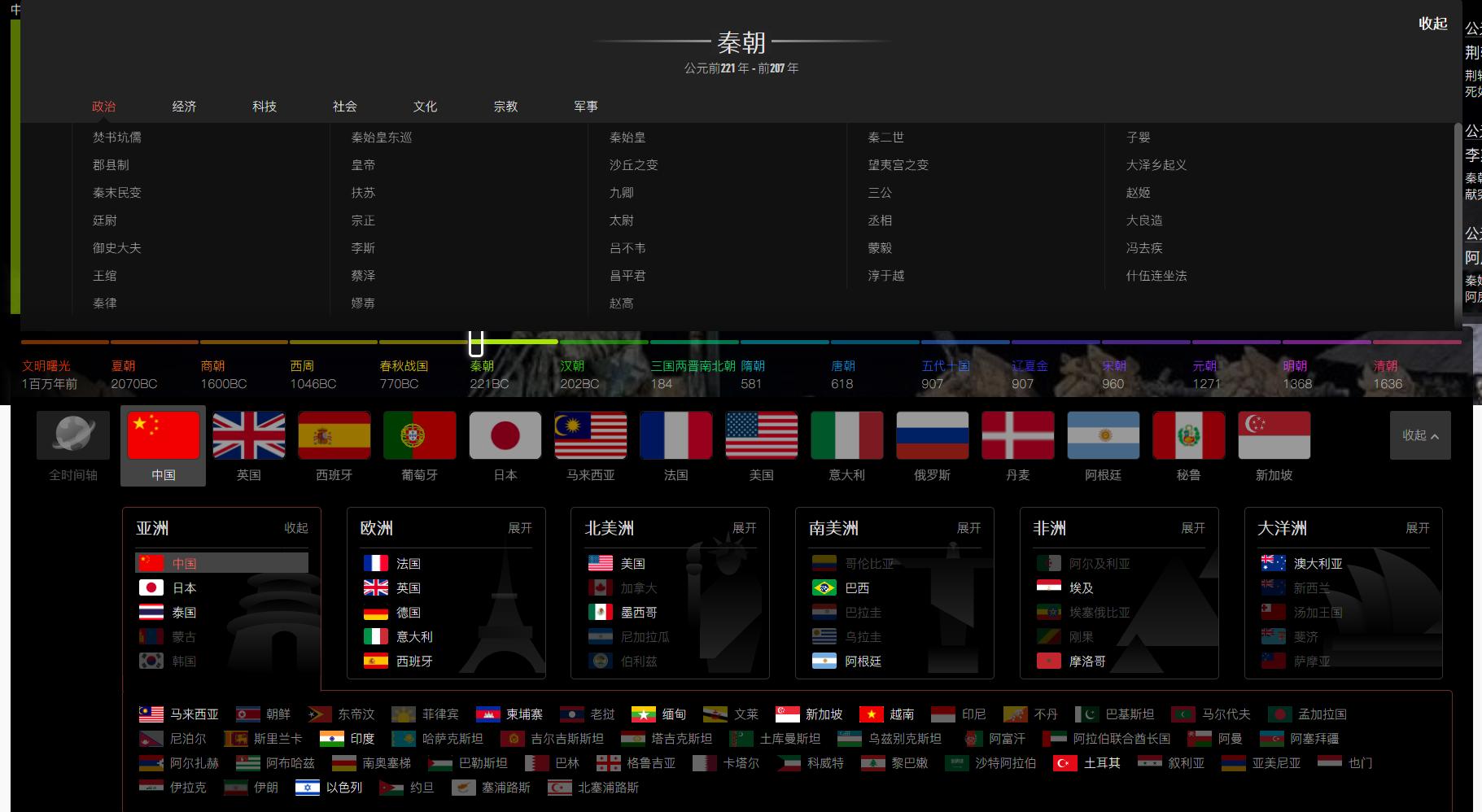Select the 美国 flag icon
The width and height of the screenshot is (1482, 812).
[x=761, y=435]
